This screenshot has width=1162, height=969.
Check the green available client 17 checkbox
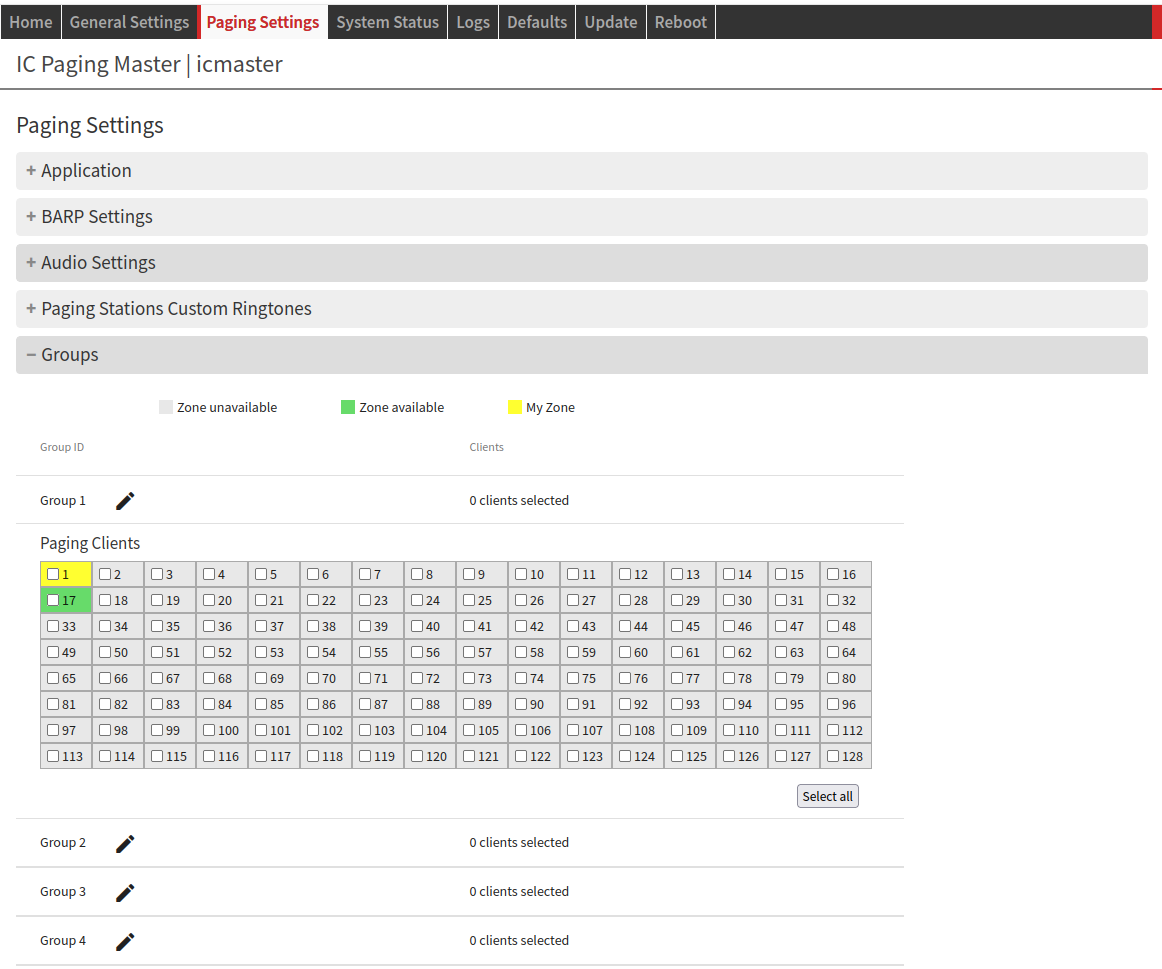(x=53, y=601)
